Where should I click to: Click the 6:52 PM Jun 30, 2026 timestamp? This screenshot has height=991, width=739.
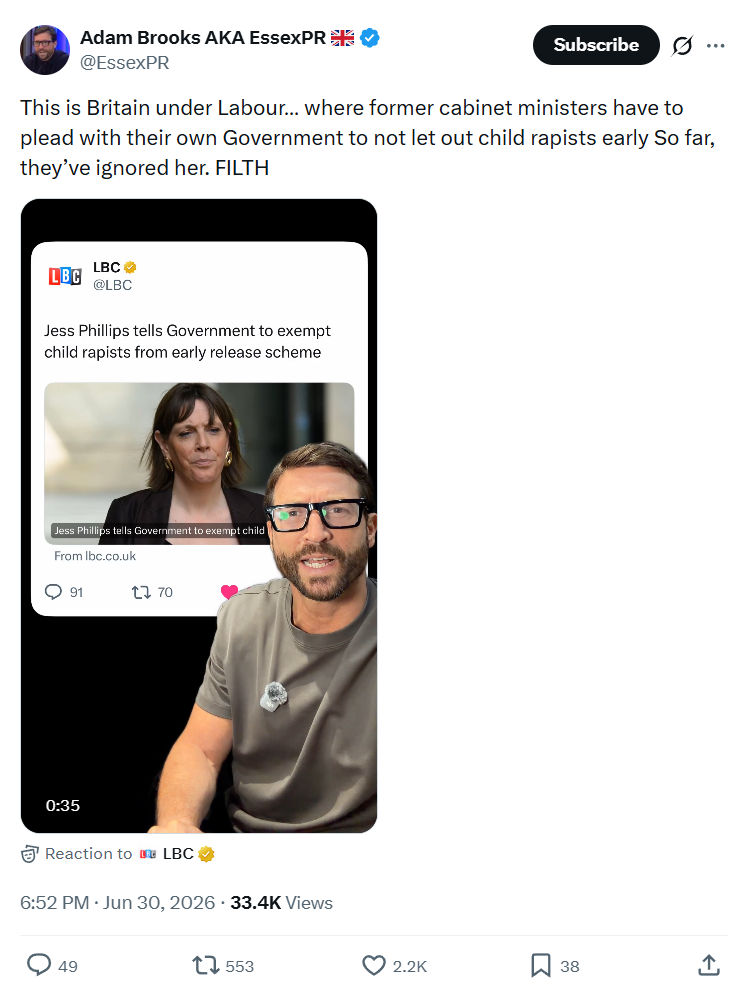118,903
